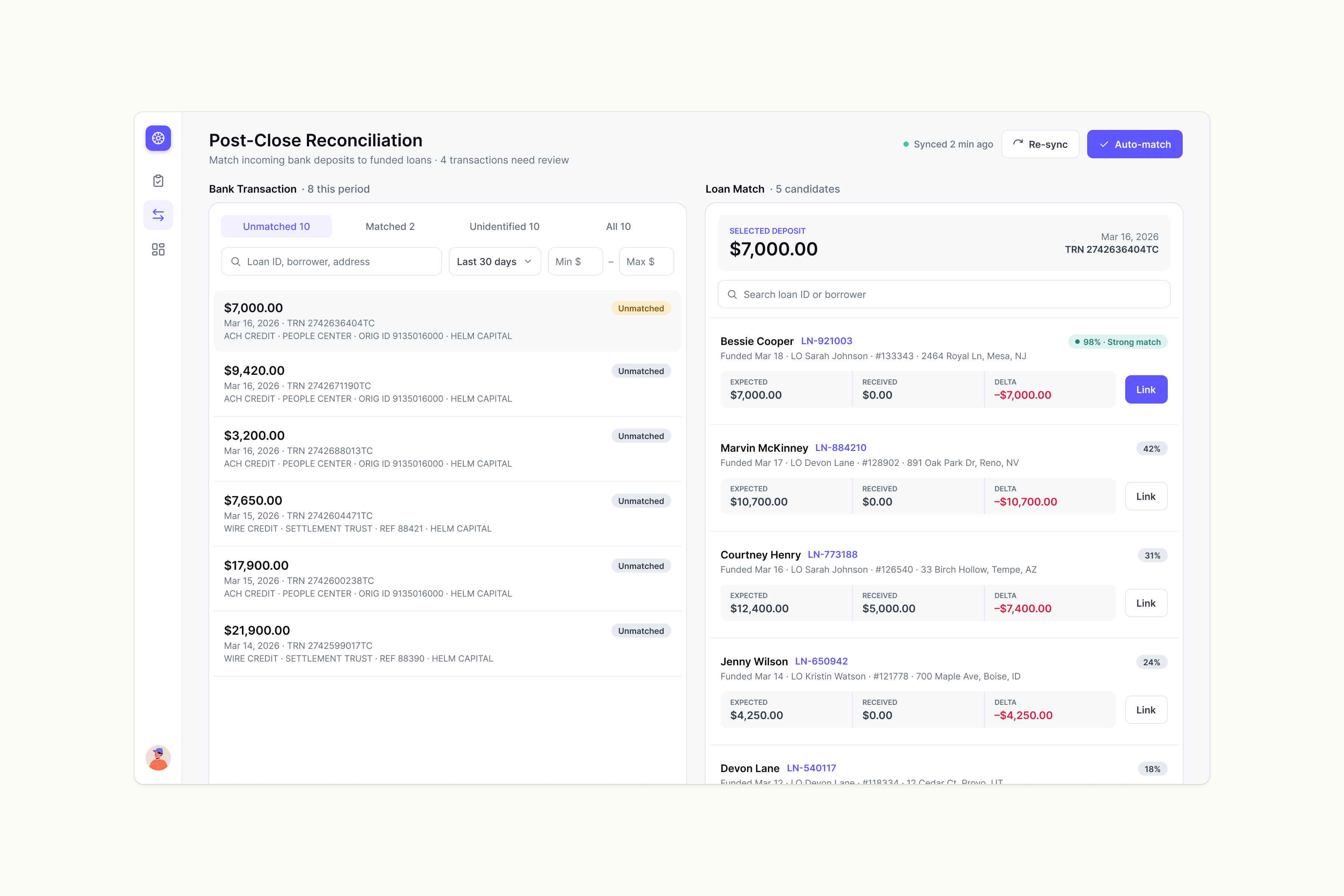
Task: Switch to the Matched 2 tab
Action: click(x=390, y=226)
